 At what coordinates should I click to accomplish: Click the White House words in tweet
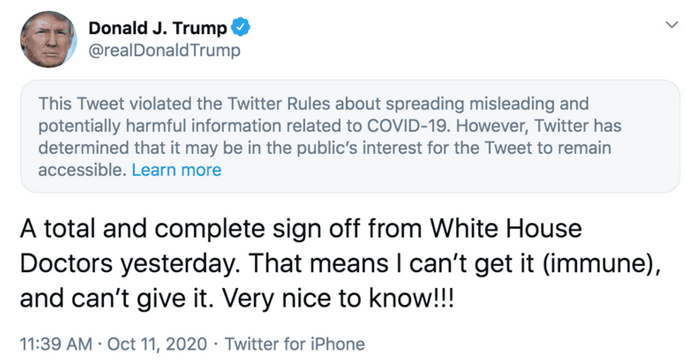pyautogui.click(x=506, y=228)
